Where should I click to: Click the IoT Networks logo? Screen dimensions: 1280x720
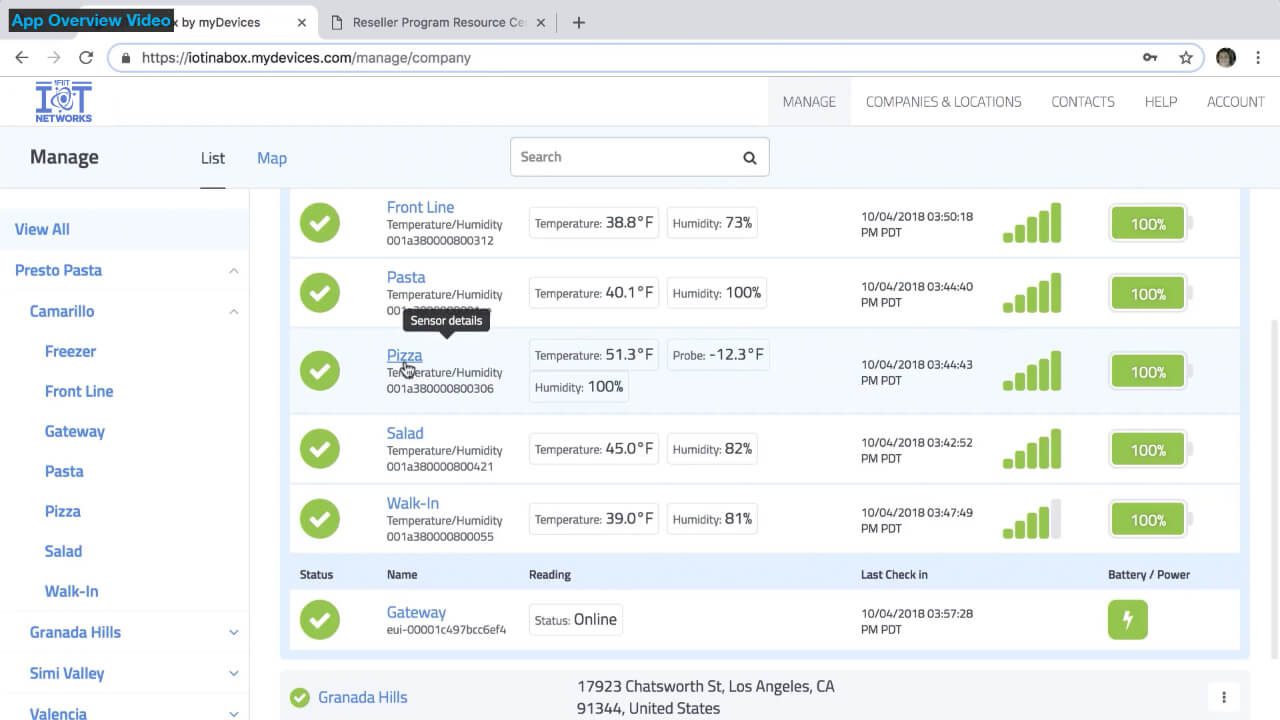[63, 102]
